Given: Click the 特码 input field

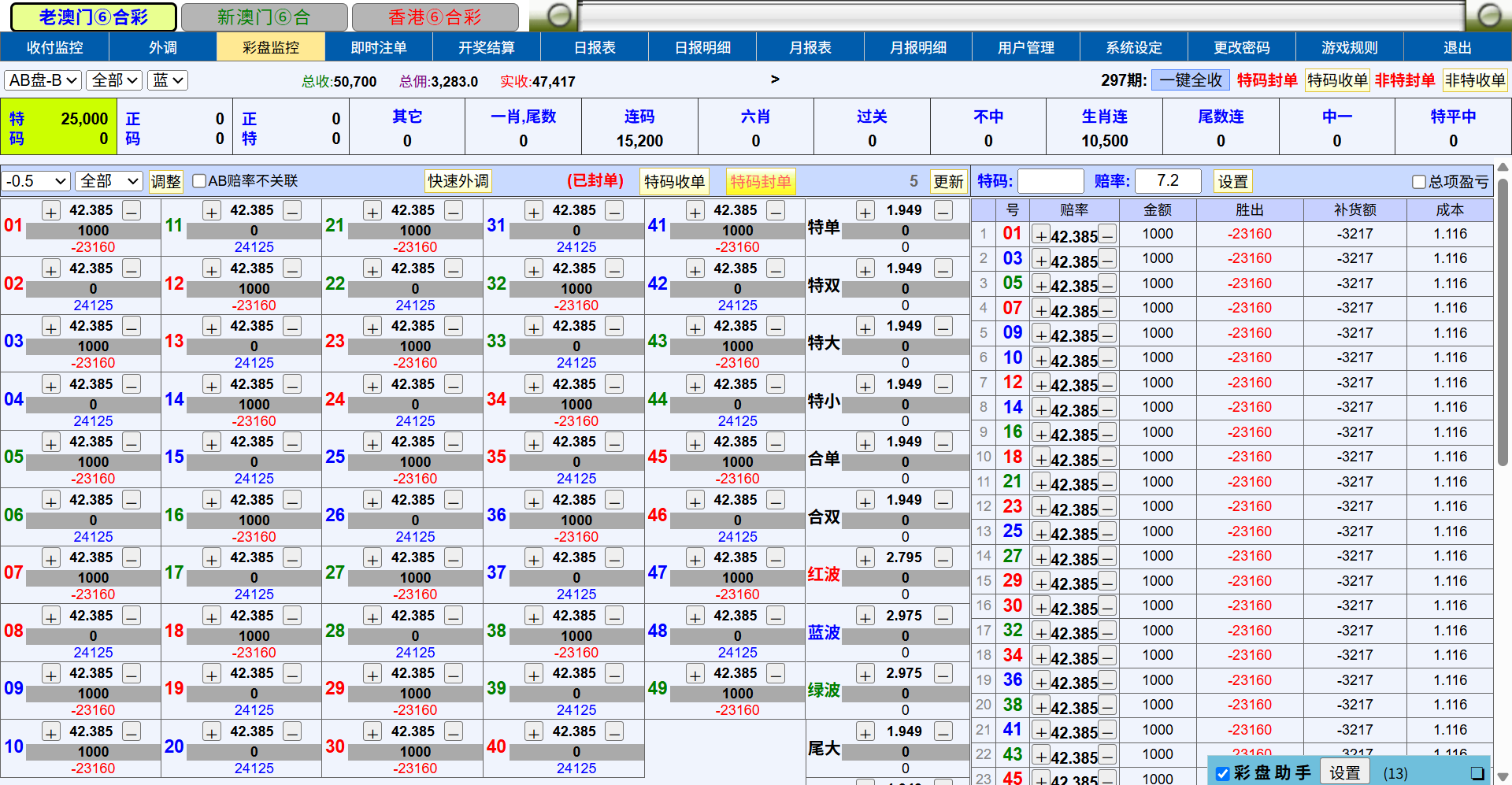Looking at the screenshot, I should click(1051, 181).
